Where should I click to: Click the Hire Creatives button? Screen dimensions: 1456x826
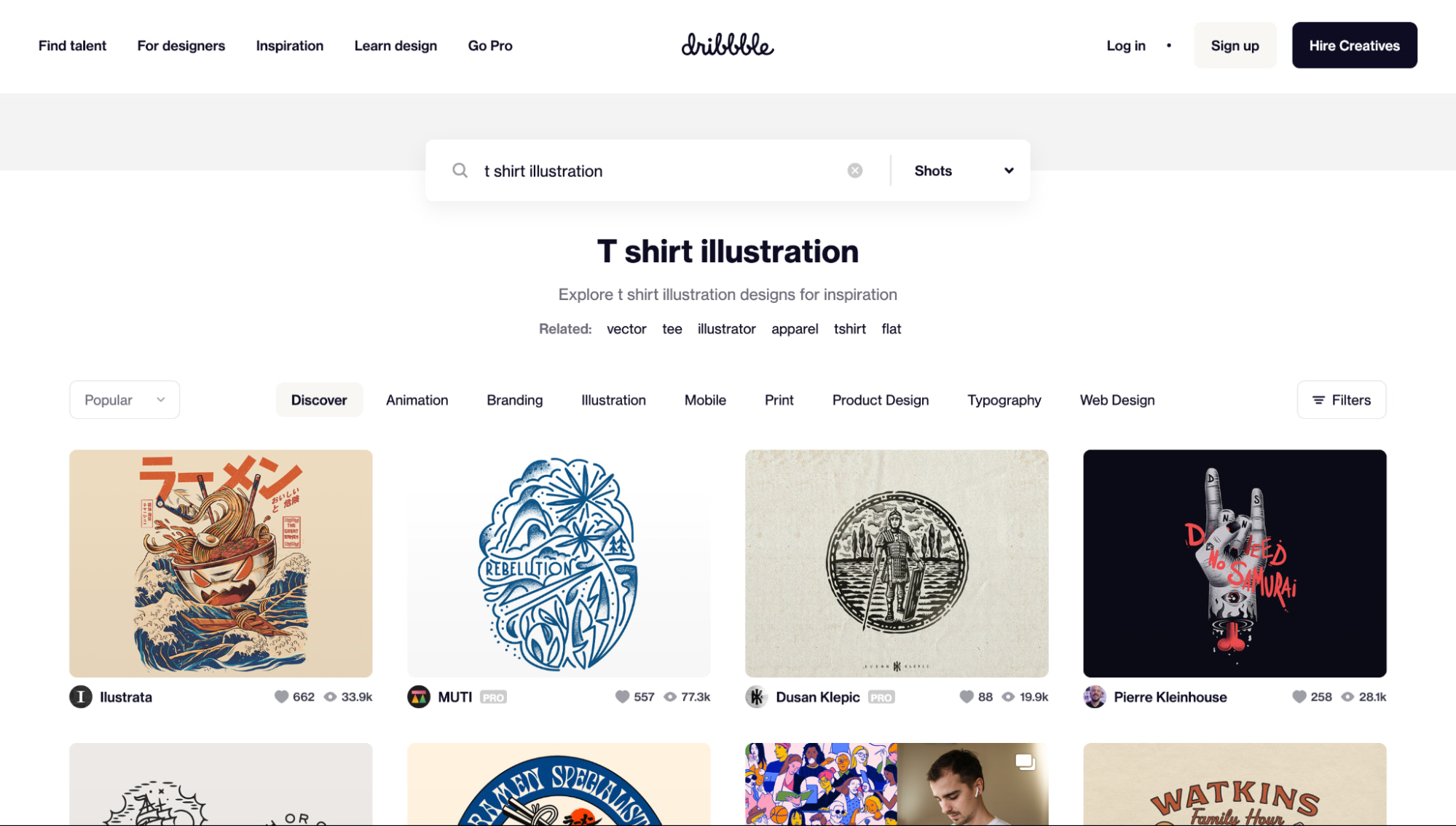point(1354,45)
